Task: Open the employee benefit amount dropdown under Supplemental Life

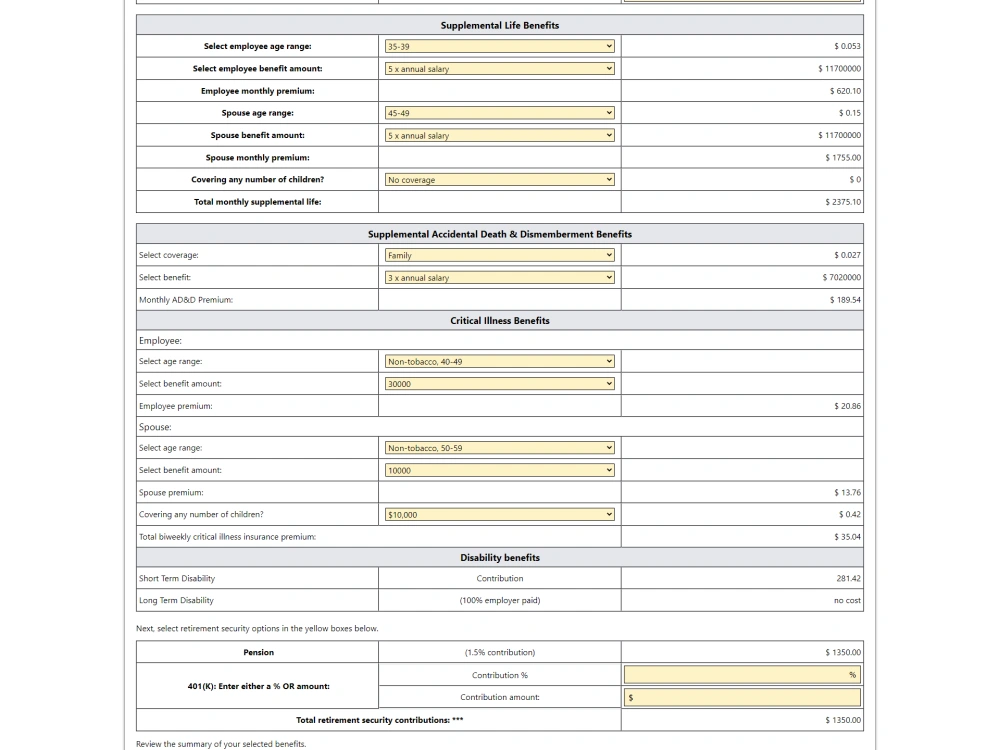Action: point(499,69)
